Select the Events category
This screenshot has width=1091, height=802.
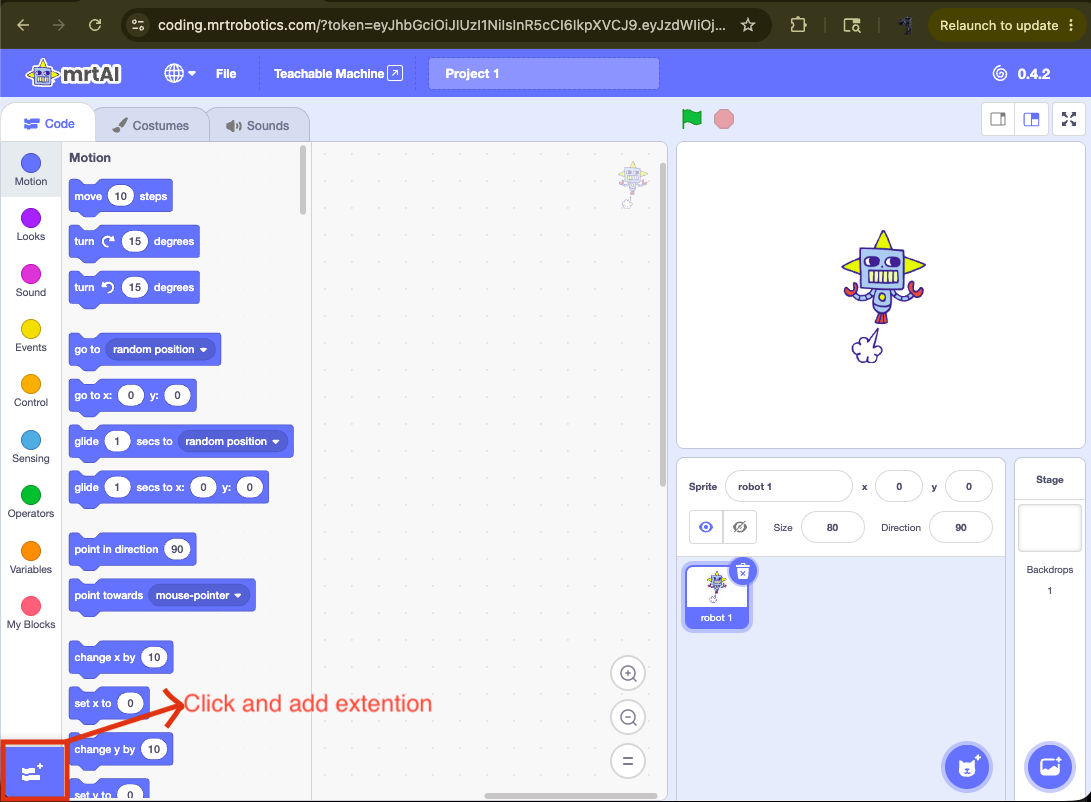[31, 335]
